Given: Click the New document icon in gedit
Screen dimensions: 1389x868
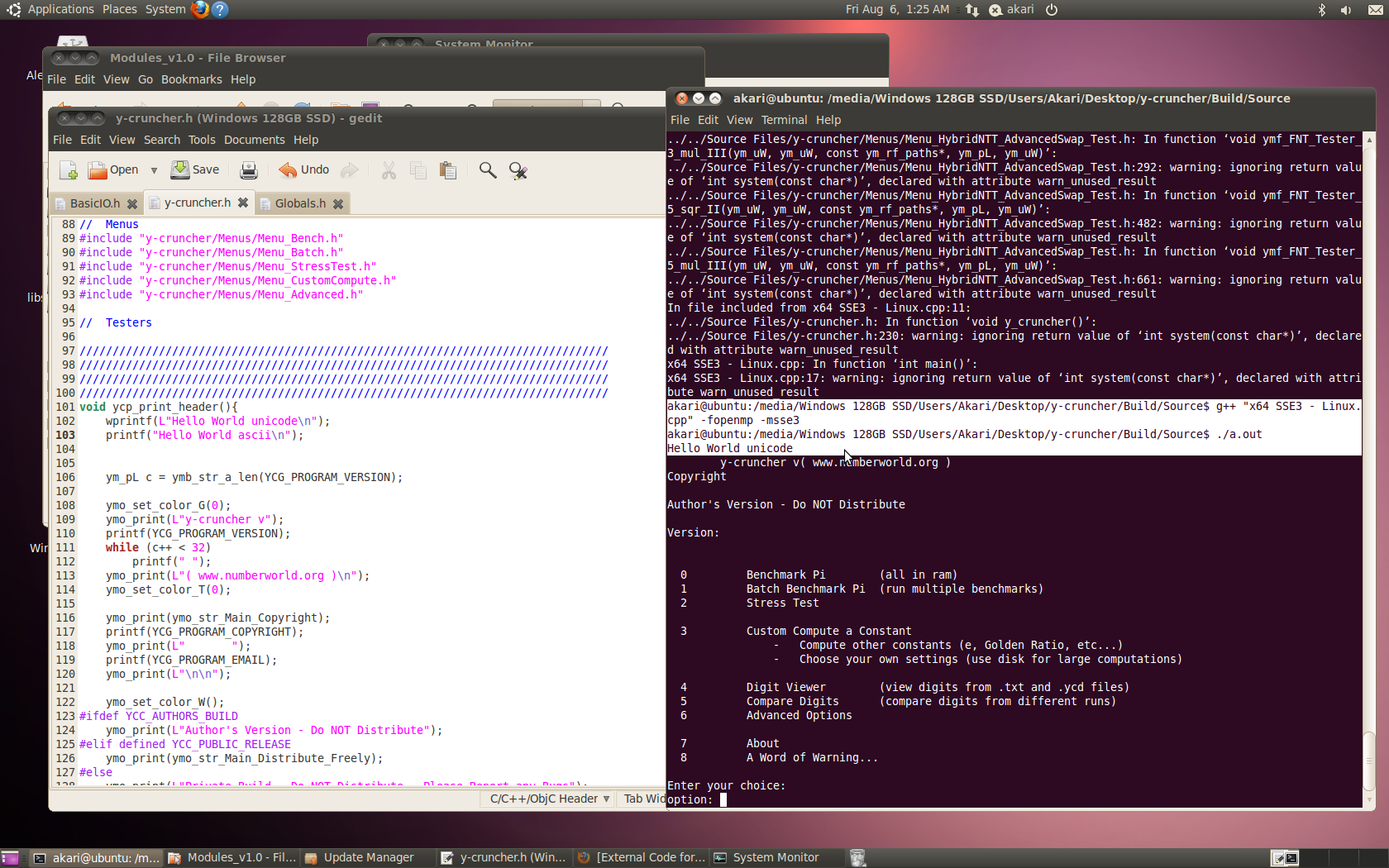Looking at the screenshot, I should pos(69,170).
